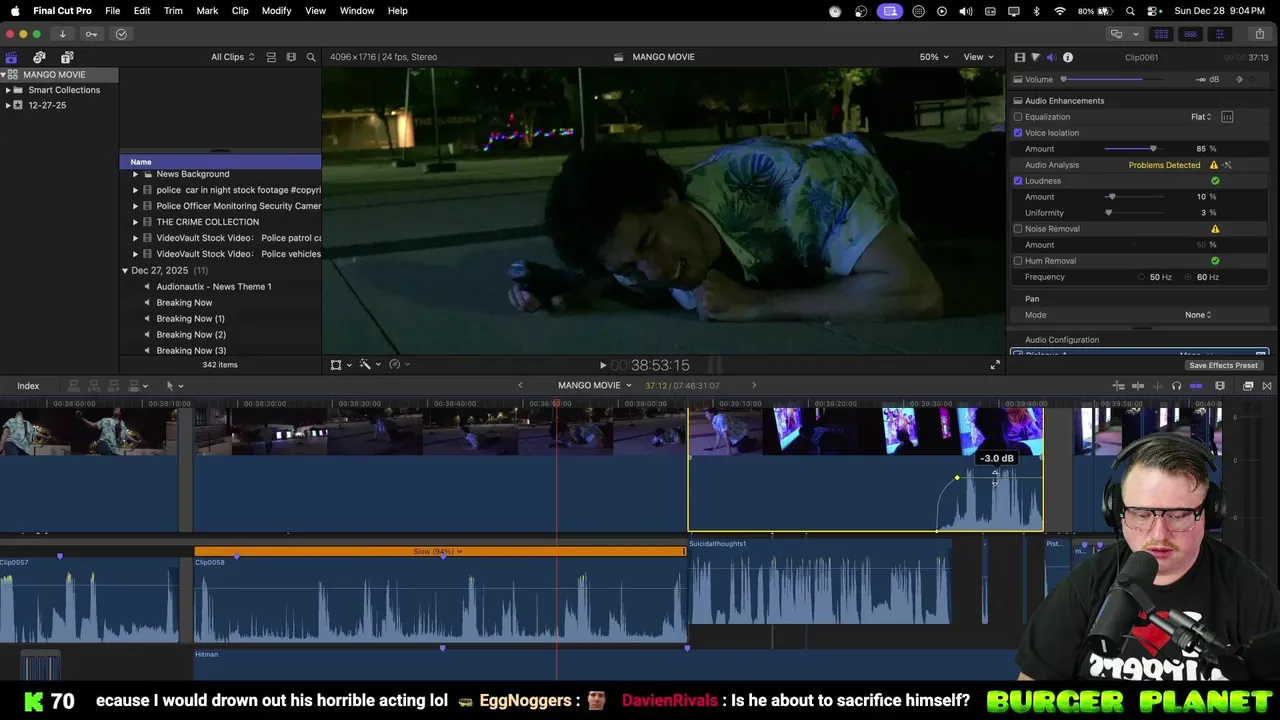Play the viewer from the play button
Viewport: 1280px width, 720px height.
point(602,365)
